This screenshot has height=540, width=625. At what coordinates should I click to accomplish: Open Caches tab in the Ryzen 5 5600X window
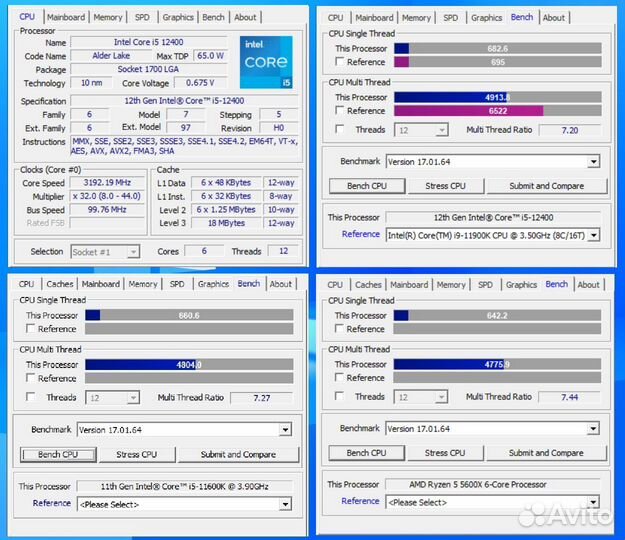368,285
